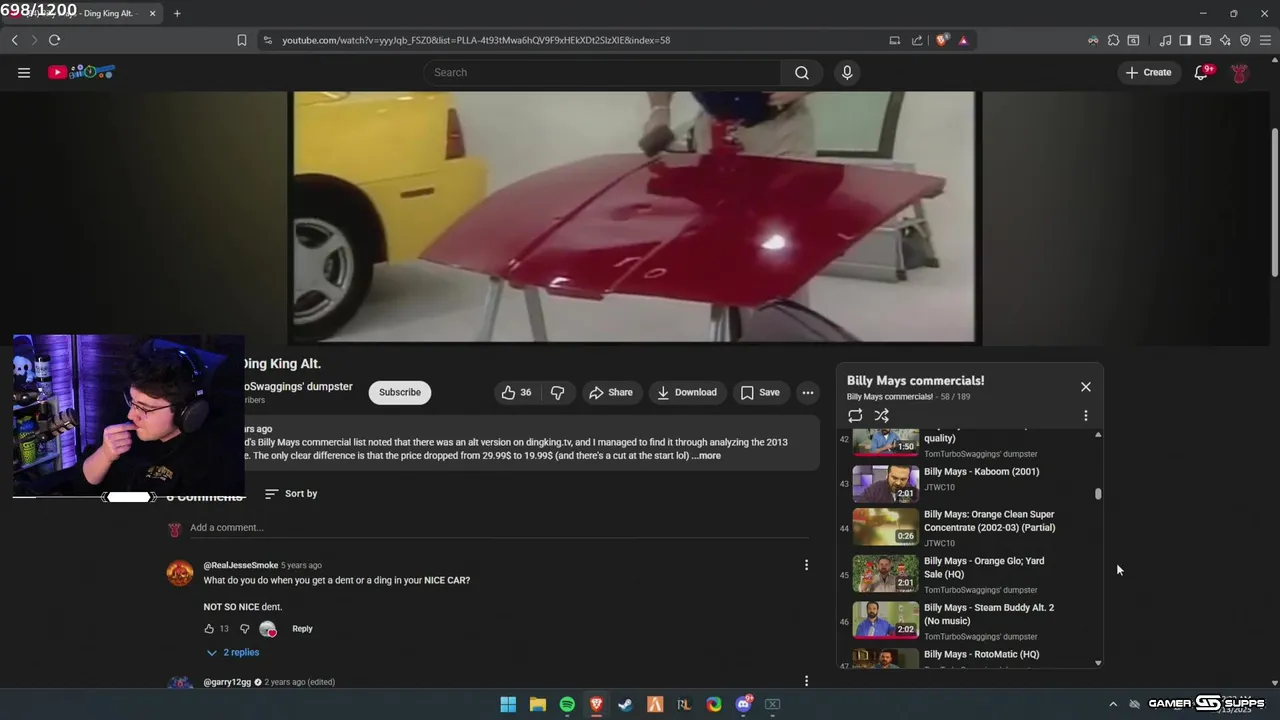This screenshot has width=1280, height=720.
Task: Expand the 2 replies thread
Action: click(233, 652)
